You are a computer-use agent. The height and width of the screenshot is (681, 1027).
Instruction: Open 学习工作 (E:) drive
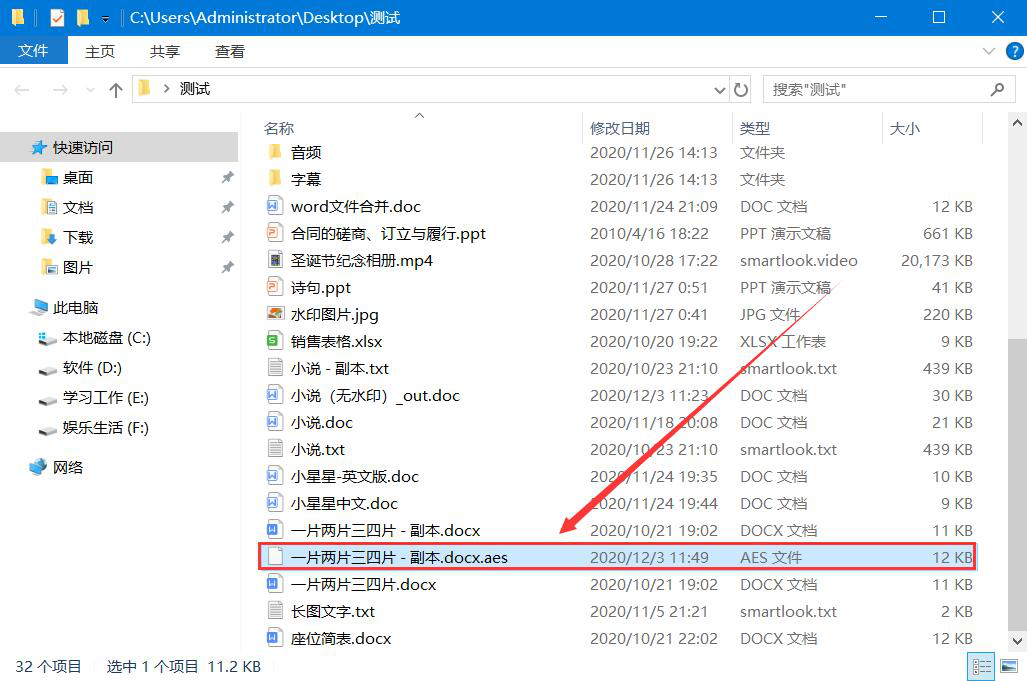pyautogui.click(x=105, y=397)
